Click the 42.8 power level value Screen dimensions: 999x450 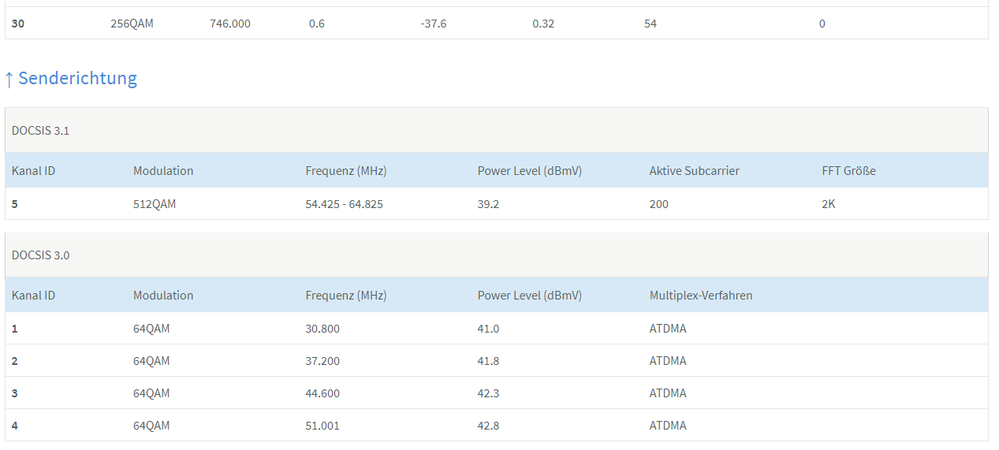coord(489,425)
